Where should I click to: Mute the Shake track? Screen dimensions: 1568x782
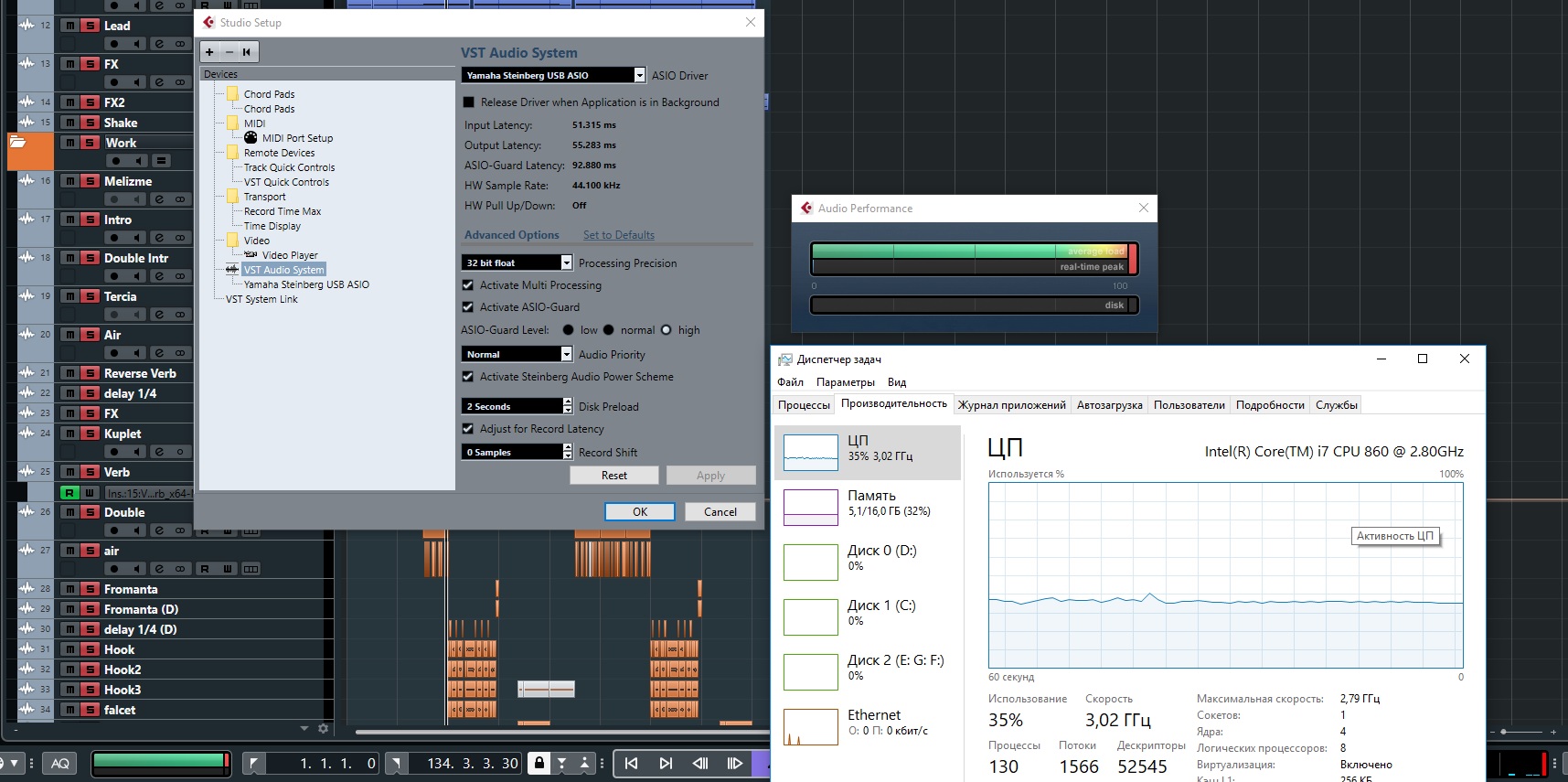point(69,123)
